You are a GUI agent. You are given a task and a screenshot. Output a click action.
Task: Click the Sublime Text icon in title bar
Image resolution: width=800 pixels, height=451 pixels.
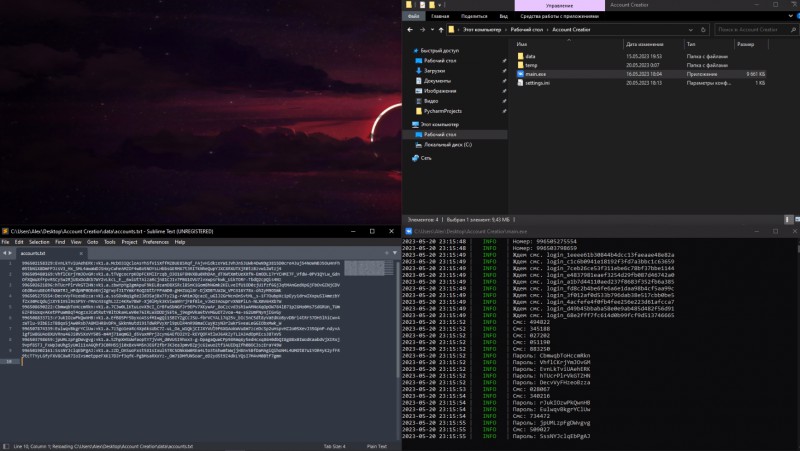pyautogui.click(x=5, y=231)
